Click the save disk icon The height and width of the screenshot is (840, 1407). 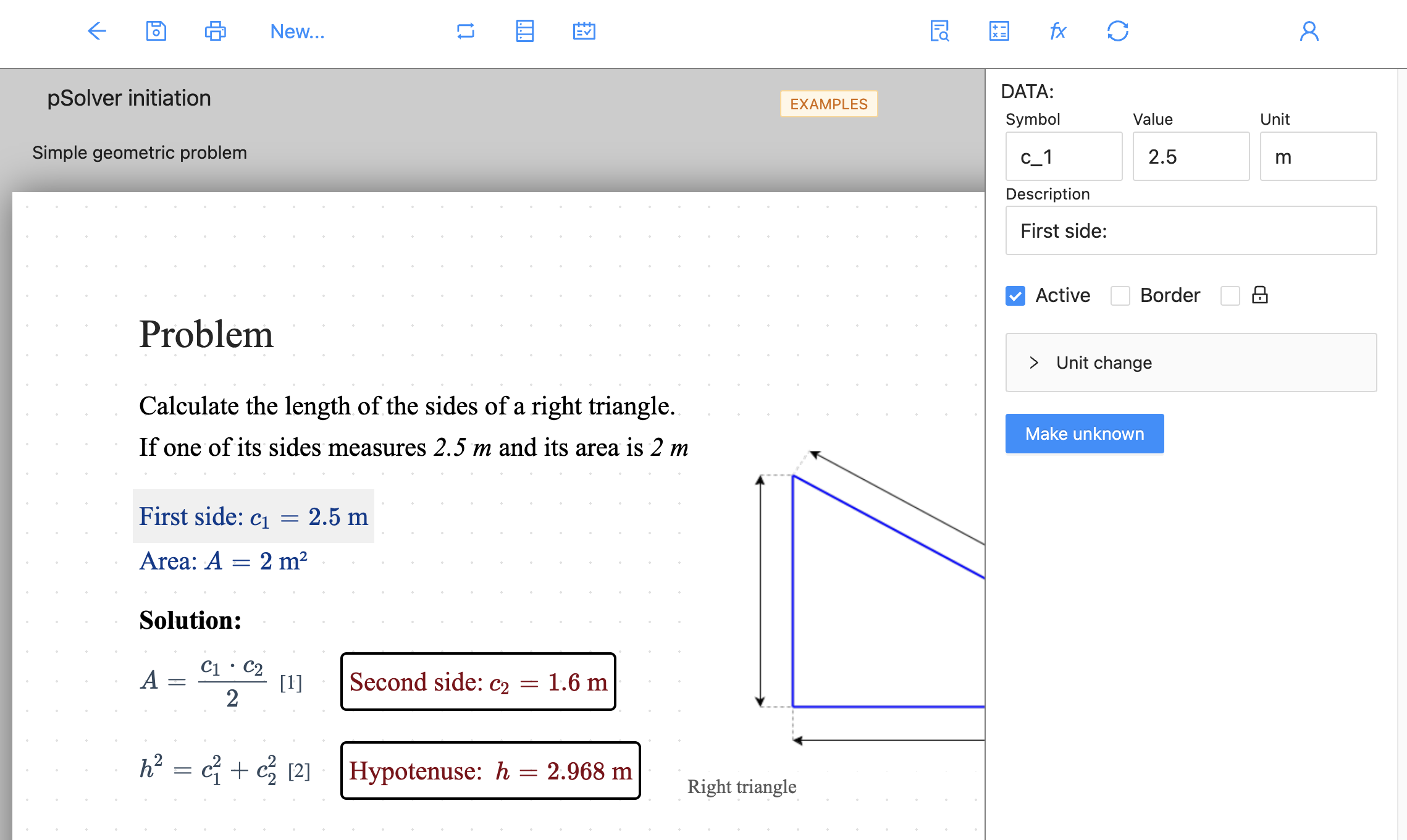click(x=156, y=31)
